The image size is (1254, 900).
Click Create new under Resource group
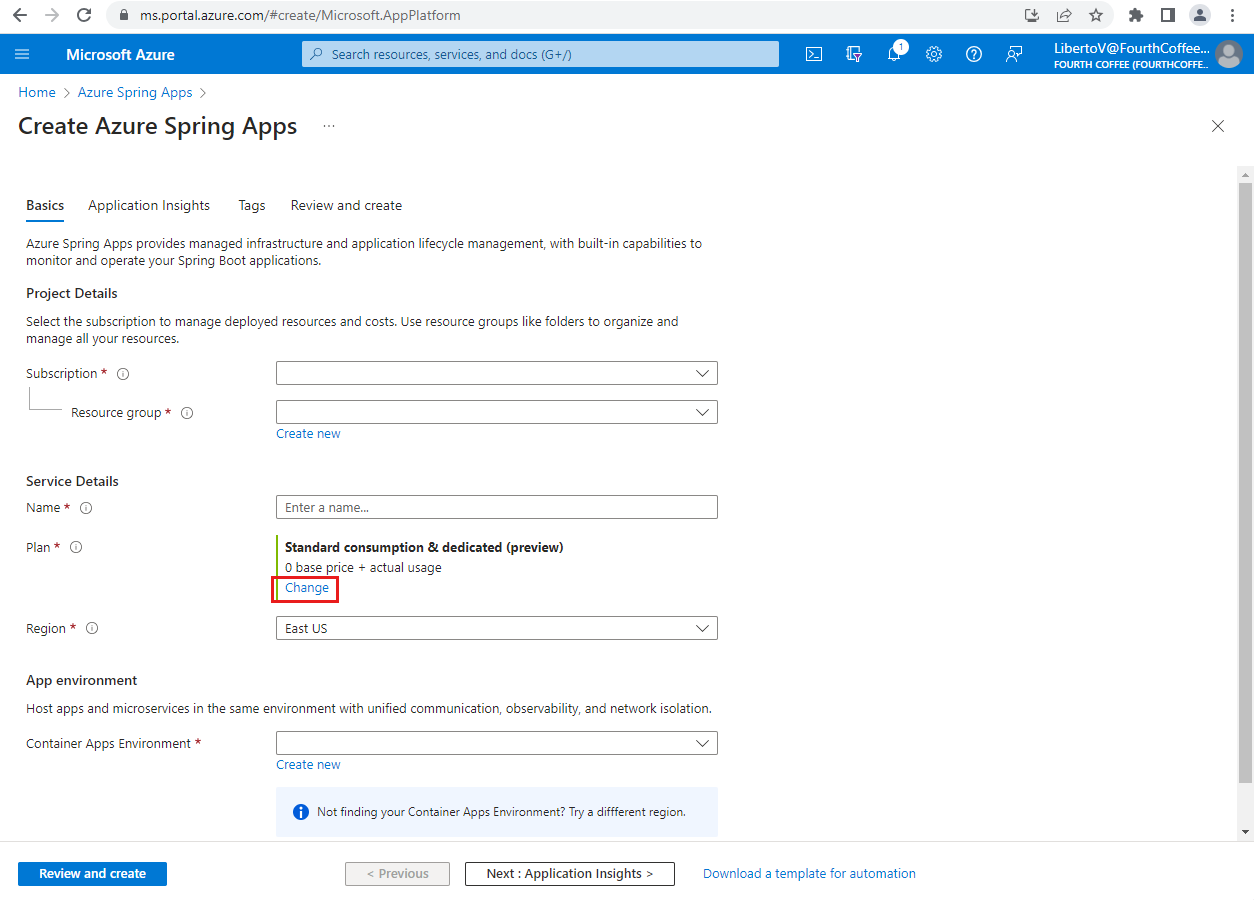click(x=308, y=434)
